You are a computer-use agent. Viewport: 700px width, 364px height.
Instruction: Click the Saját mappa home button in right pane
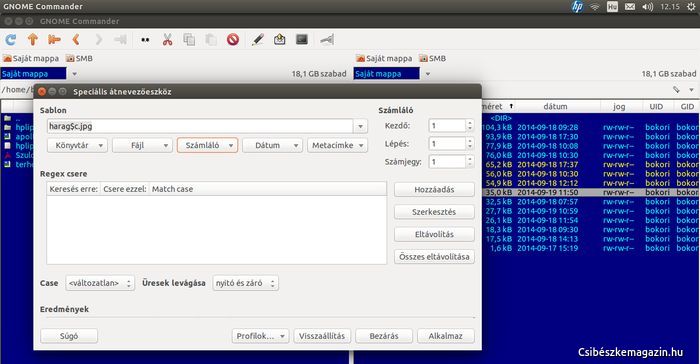(384, 59)
